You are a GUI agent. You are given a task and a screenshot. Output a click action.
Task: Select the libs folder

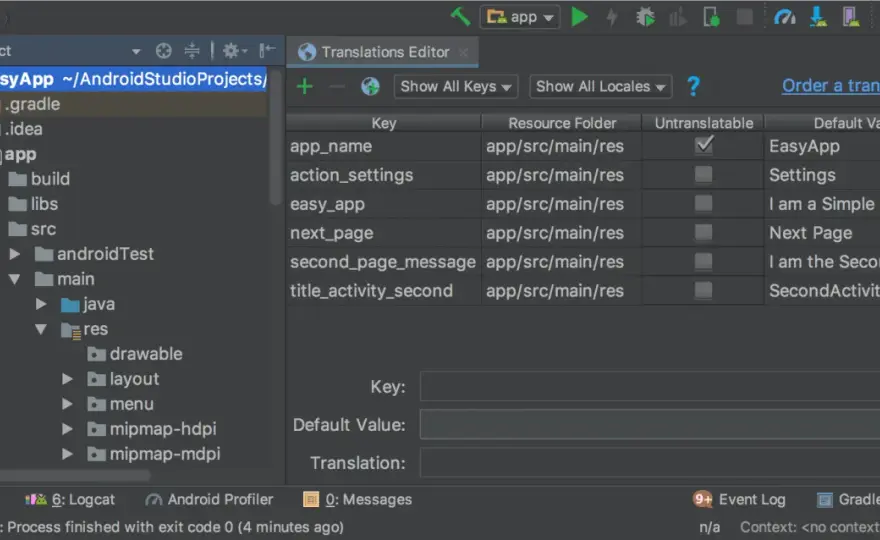pos(33,204)
